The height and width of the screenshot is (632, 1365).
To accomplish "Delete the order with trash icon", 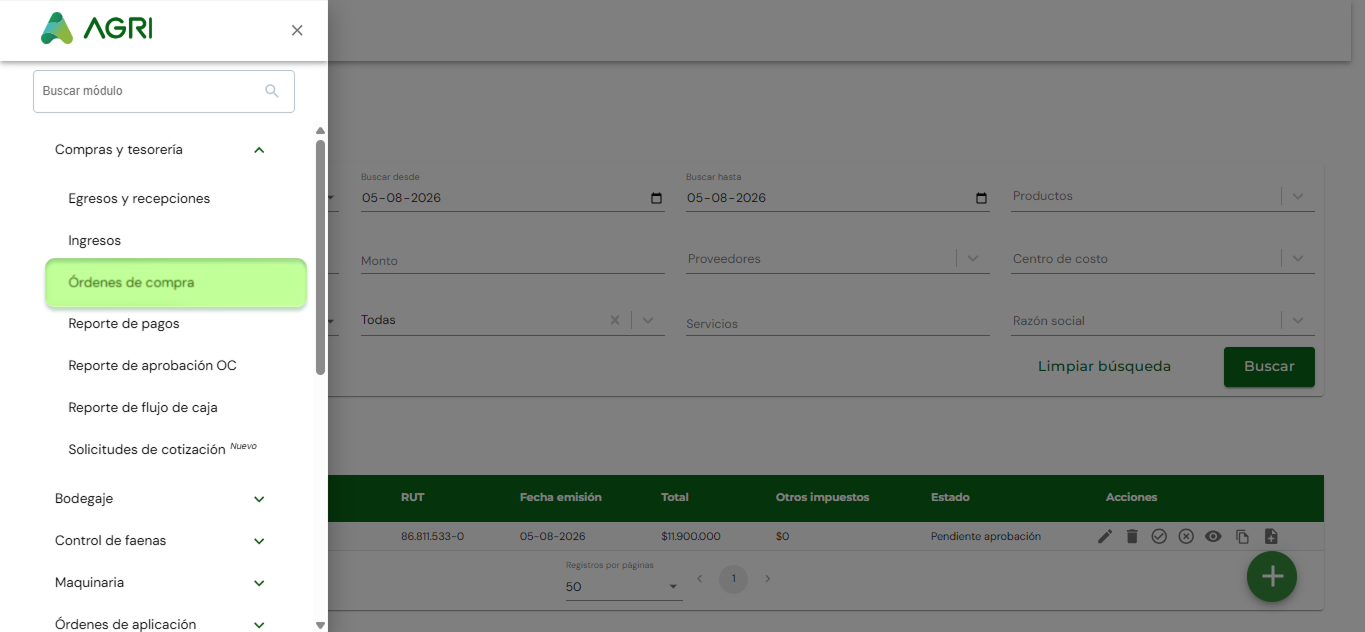I will tap(1132, 537).
